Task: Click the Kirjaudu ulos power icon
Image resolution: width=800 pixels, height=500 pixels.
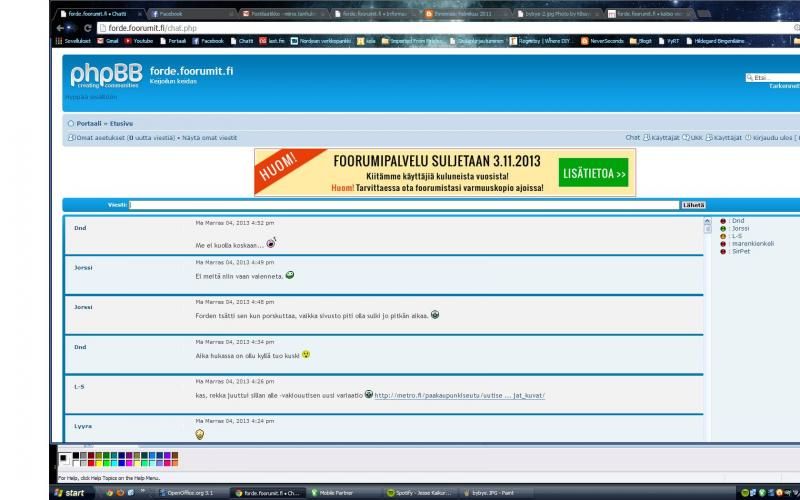Action: pyautogui.click(x=748, y=138)
